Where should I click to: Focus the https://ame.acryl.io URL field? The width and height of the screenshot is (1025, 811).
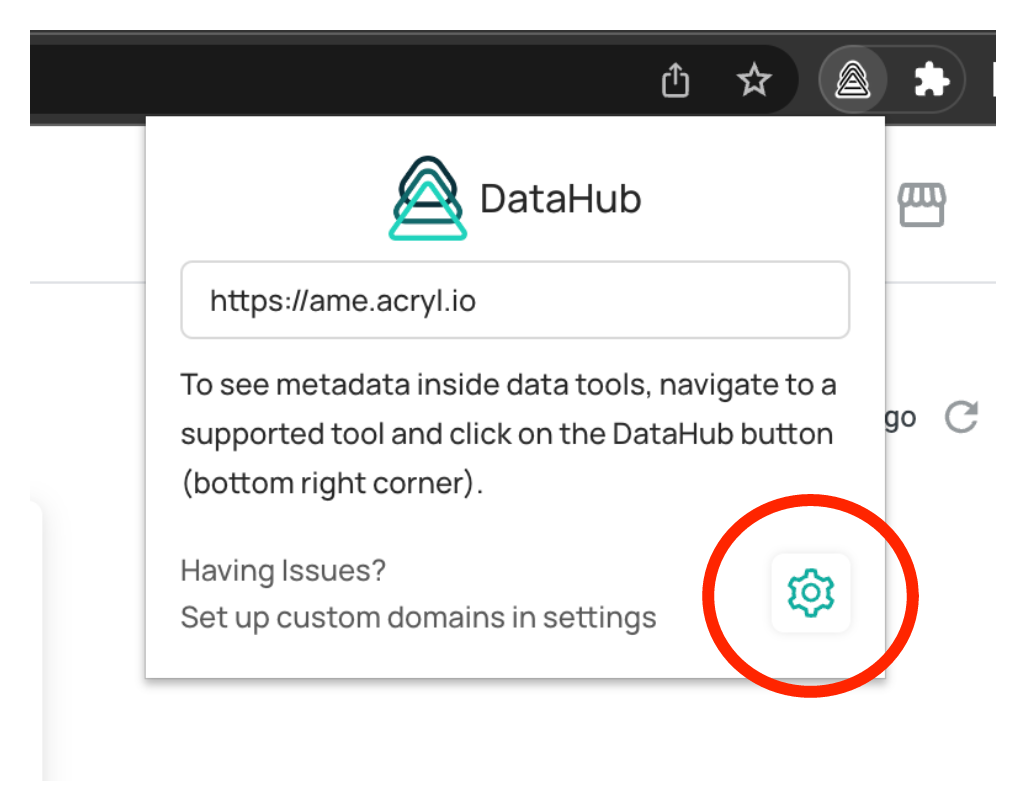(514, 300)
